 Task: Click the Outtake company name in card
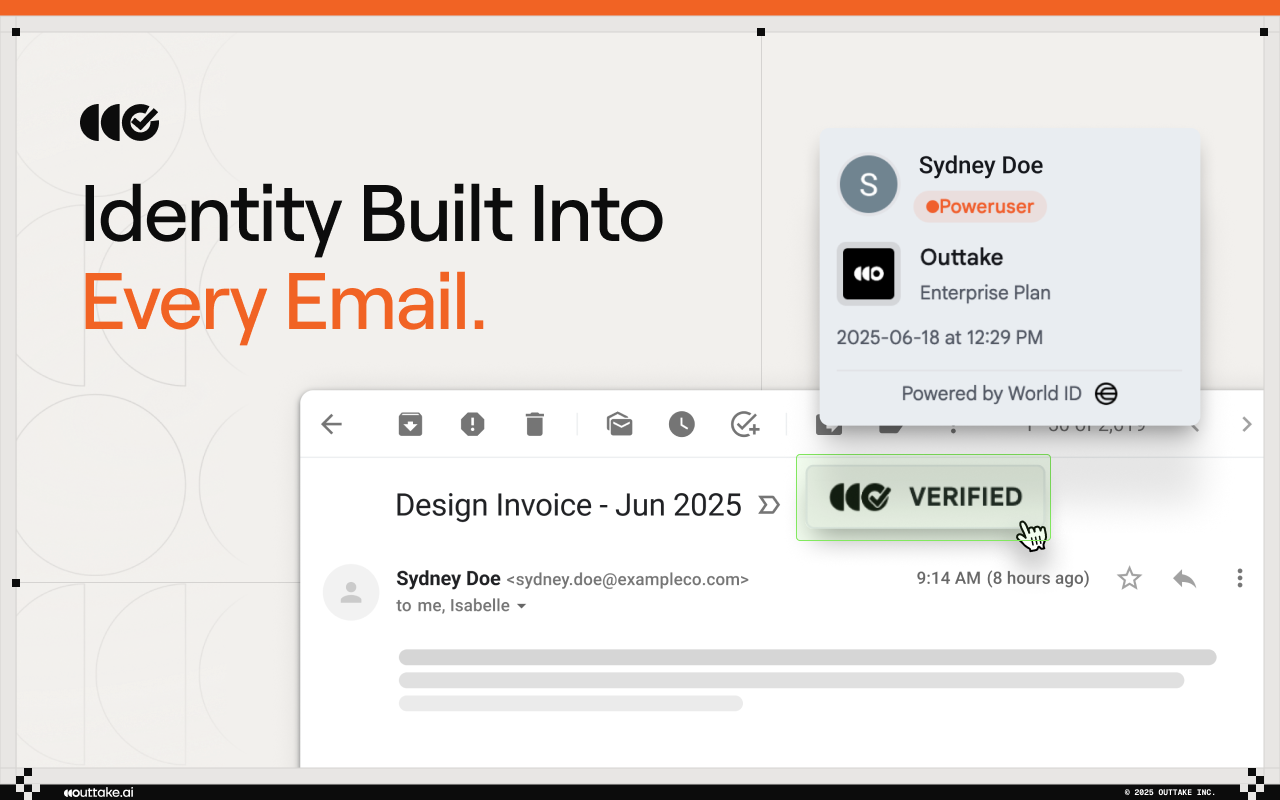[x=961, y=257]
